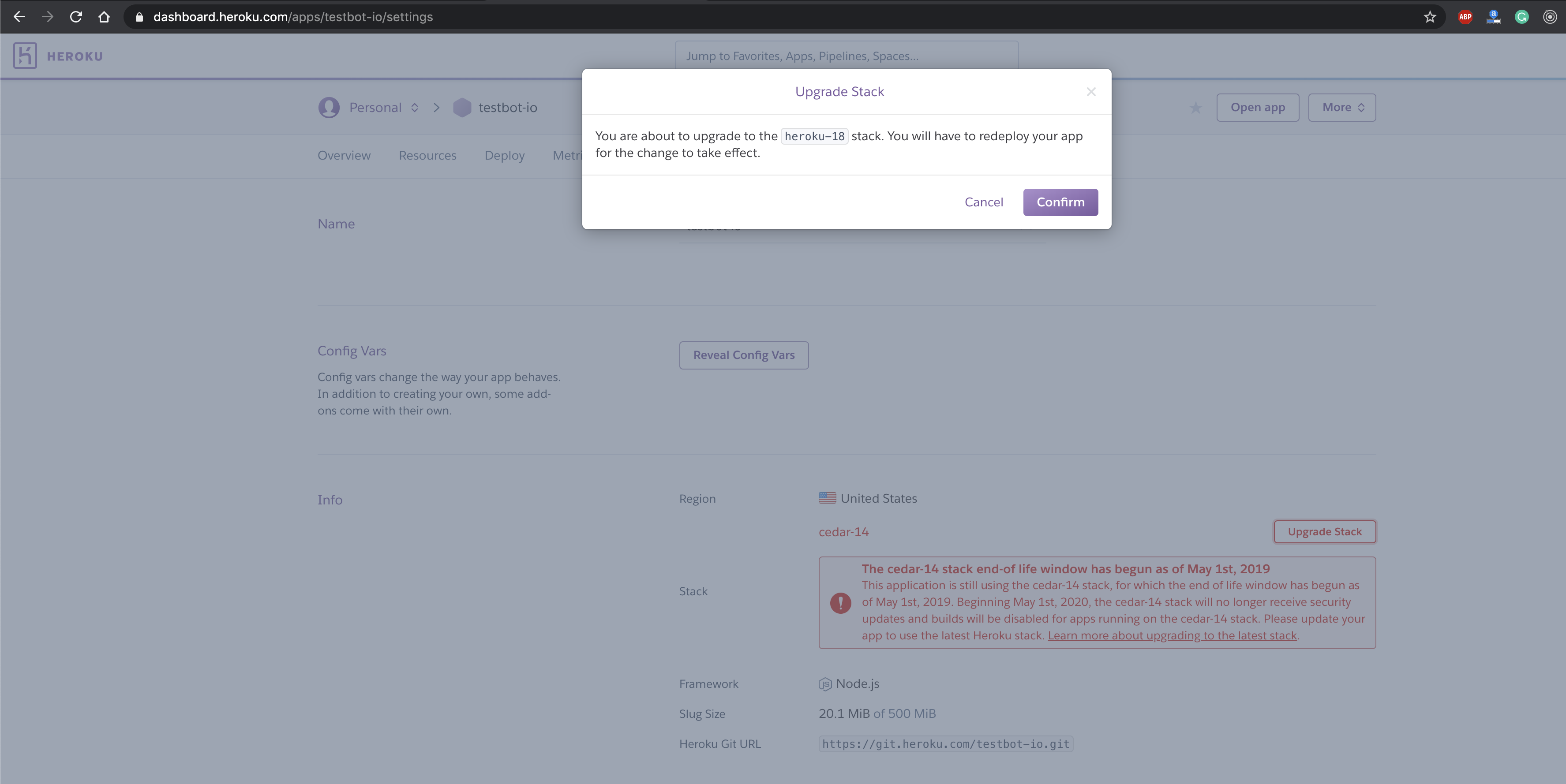Screen dimensions: 1566x784
Task: Click the browser home icon
Action: 104,17
